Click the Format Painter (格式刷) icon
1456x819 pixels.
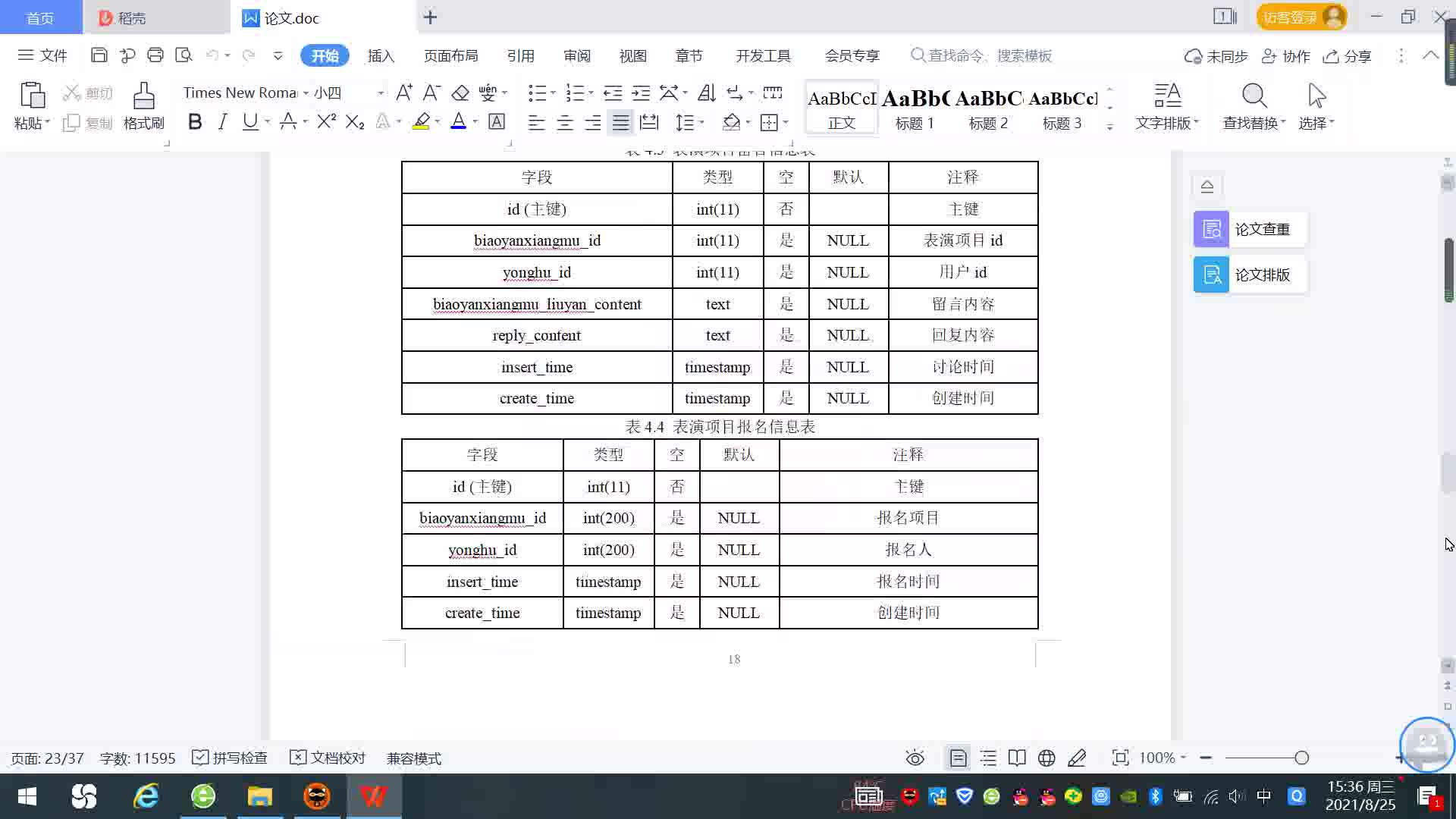143,97
